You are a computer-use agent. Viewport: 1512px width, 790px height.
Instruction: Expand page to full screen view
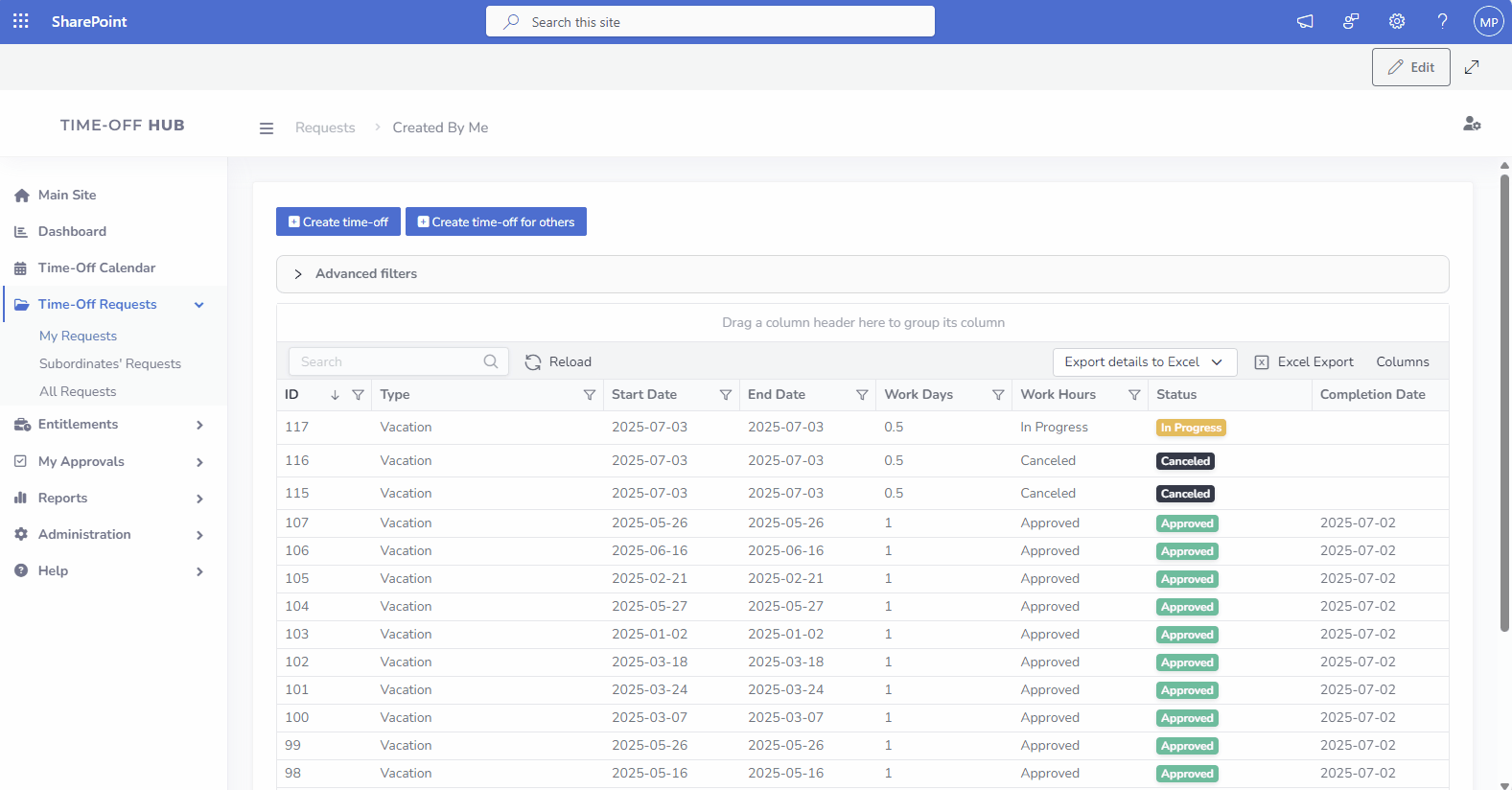(1472, 67)
